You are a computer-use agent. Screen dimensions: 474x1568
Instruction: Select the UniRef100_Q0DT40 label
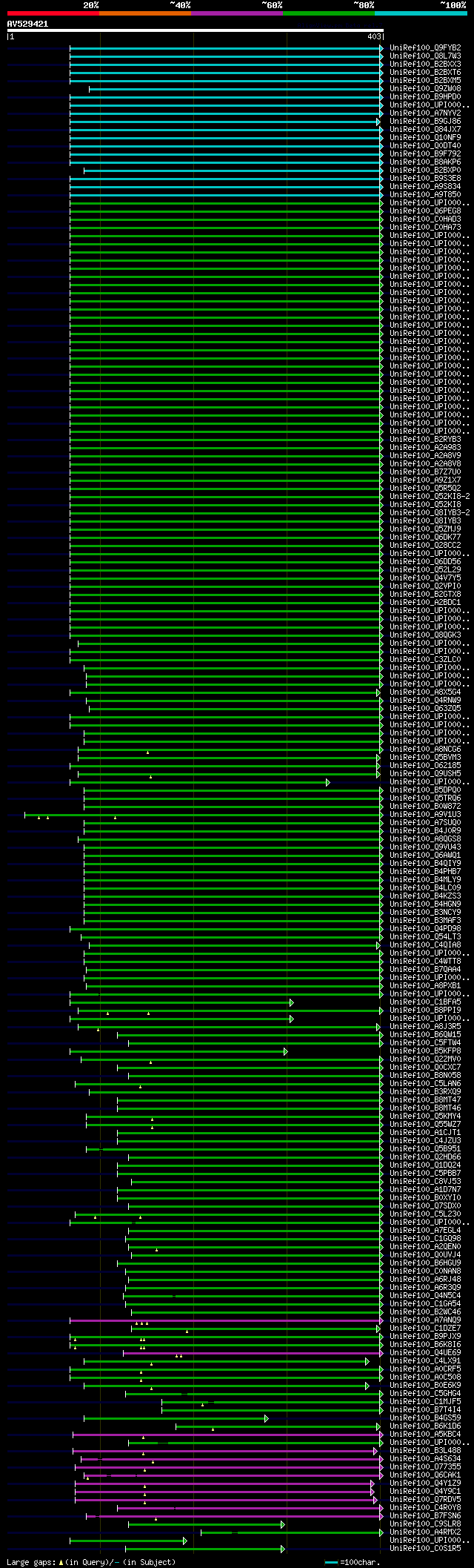pos(425,145)
